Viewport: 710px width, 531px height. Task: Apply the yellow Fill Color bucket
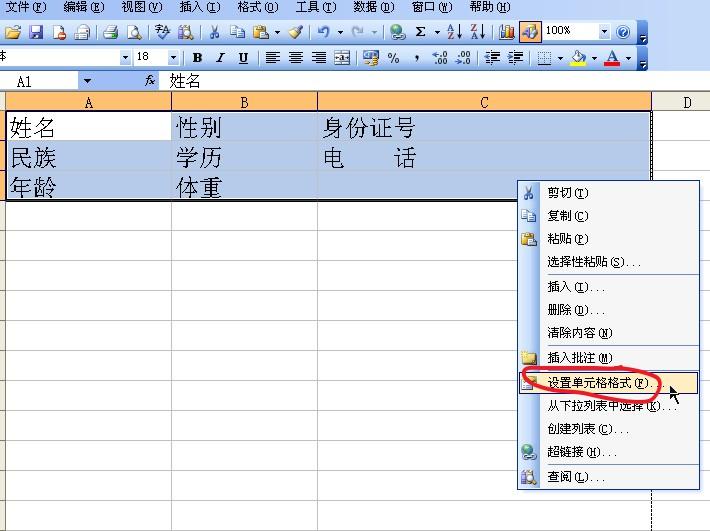pos(579,58)
